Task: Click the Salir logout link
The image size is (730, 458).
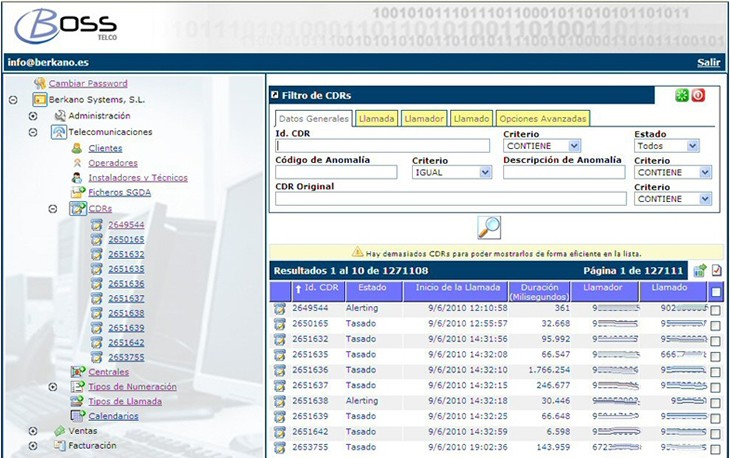Action: coord(708,62)
